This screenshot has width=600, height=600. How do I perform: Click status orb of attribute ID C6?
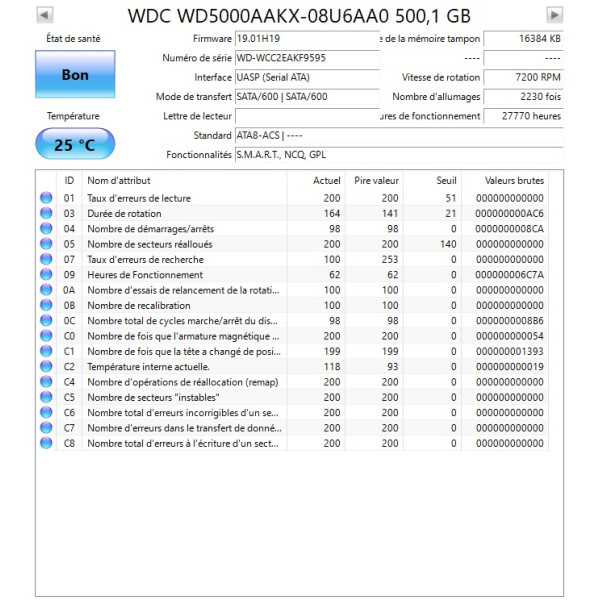click(x=46, y=412)
